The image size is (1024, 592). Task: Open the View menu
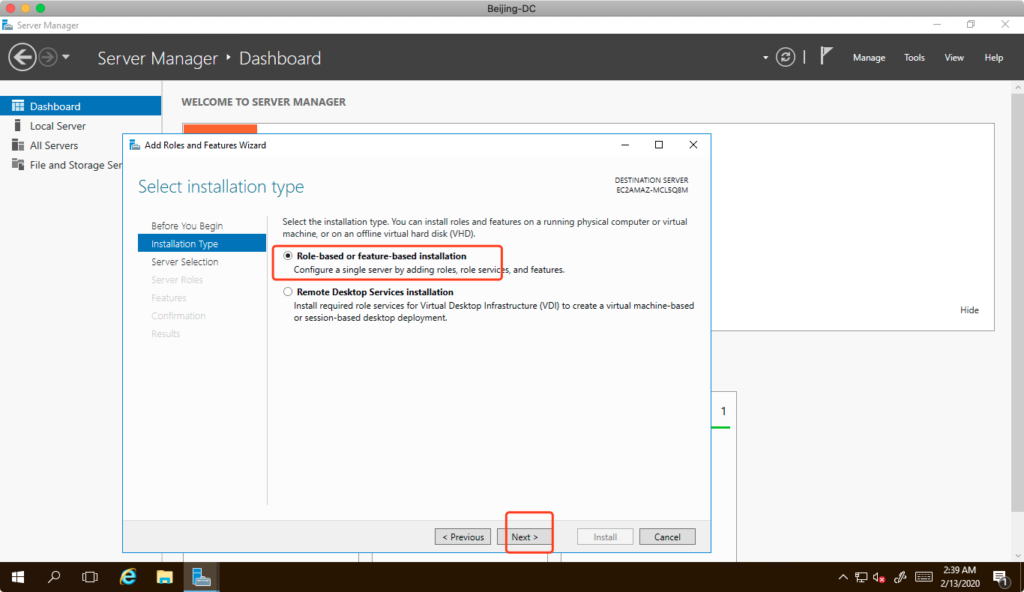pos(954,58)
